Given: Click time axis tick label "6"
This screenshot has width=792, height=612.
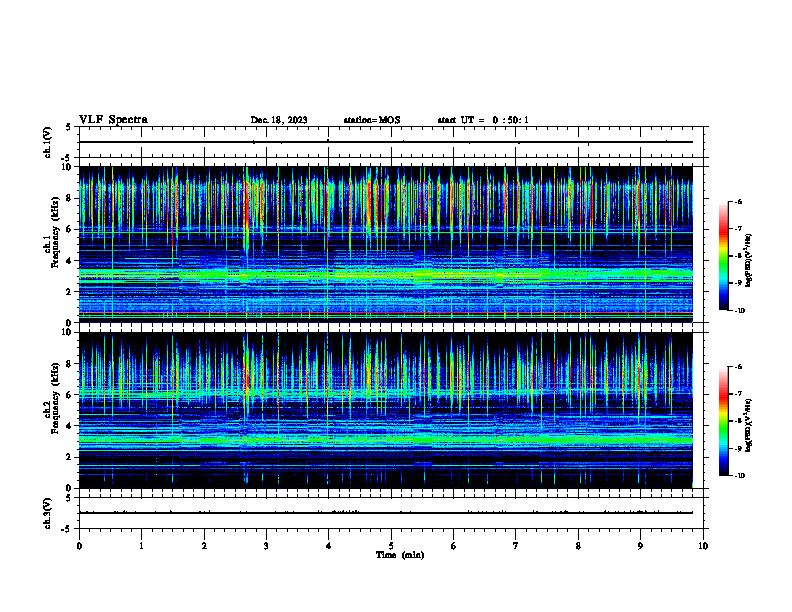Looking at the screenshot, I should coord(453,546).
